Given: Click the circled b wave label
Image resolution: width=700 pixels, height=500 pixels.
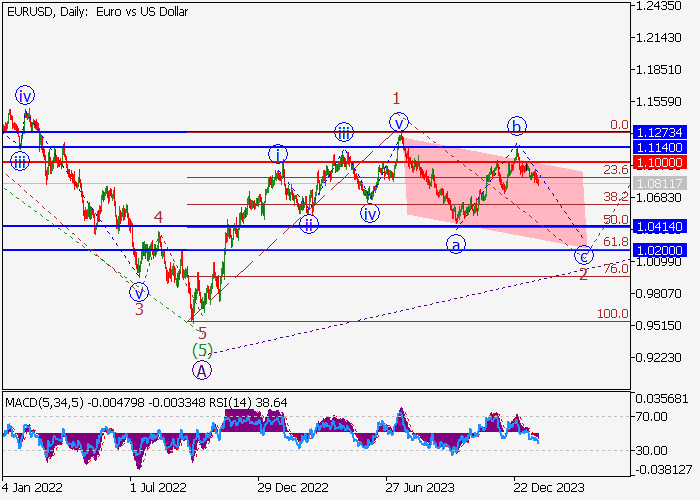Looking at the screenshot, I should point(517,126).
